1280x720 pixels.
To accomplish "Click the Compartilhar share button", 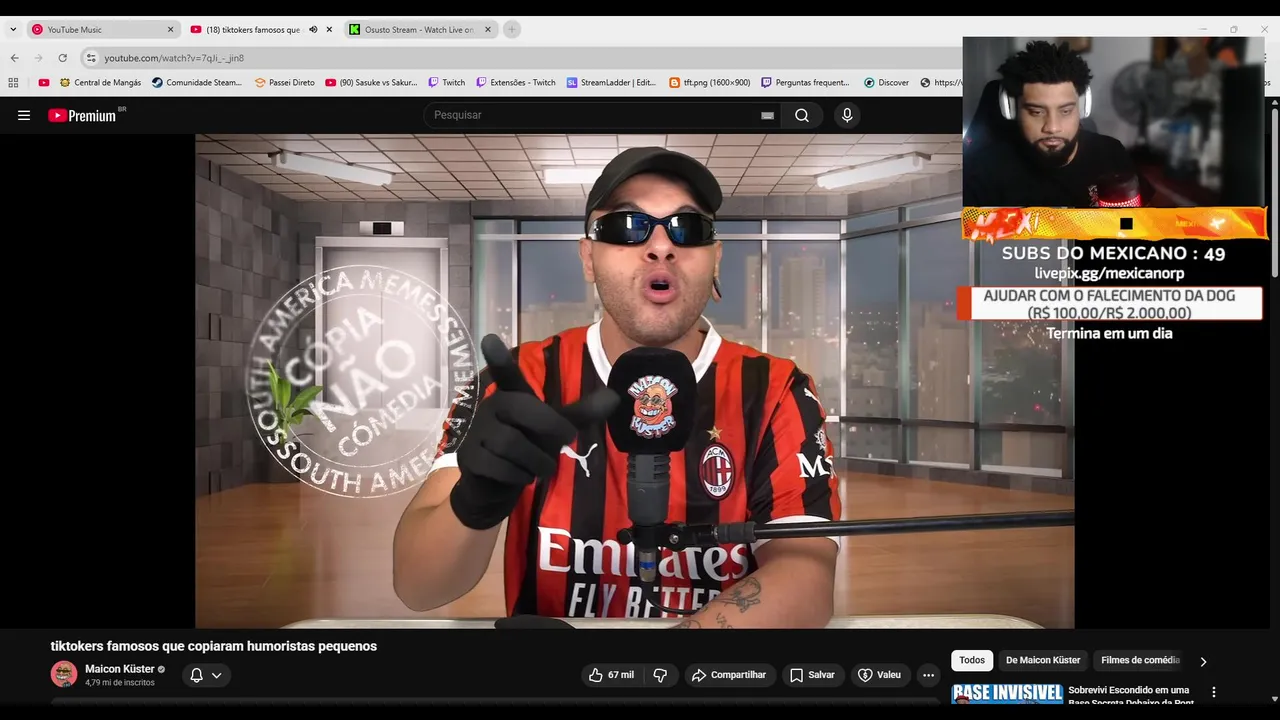I will pos(729,675).
